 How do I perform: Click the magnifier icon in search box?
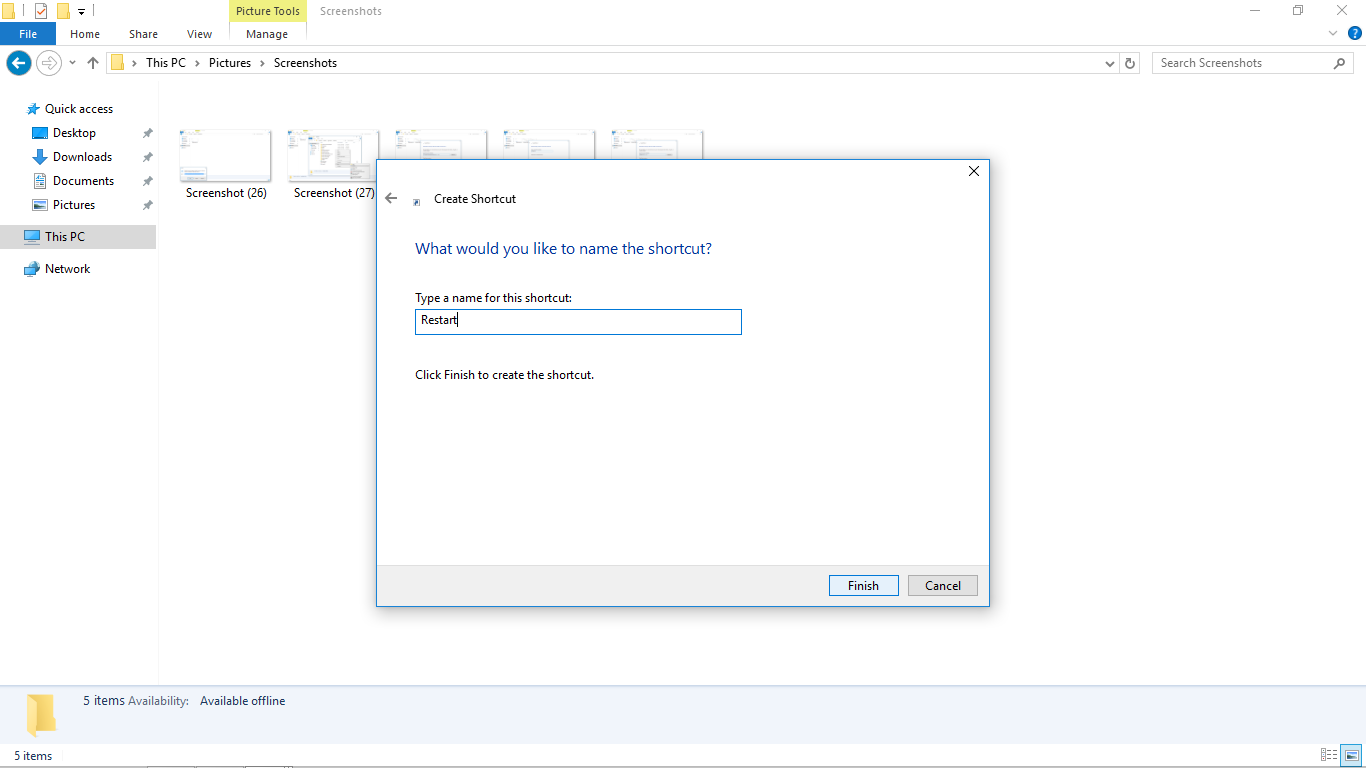1340,63
